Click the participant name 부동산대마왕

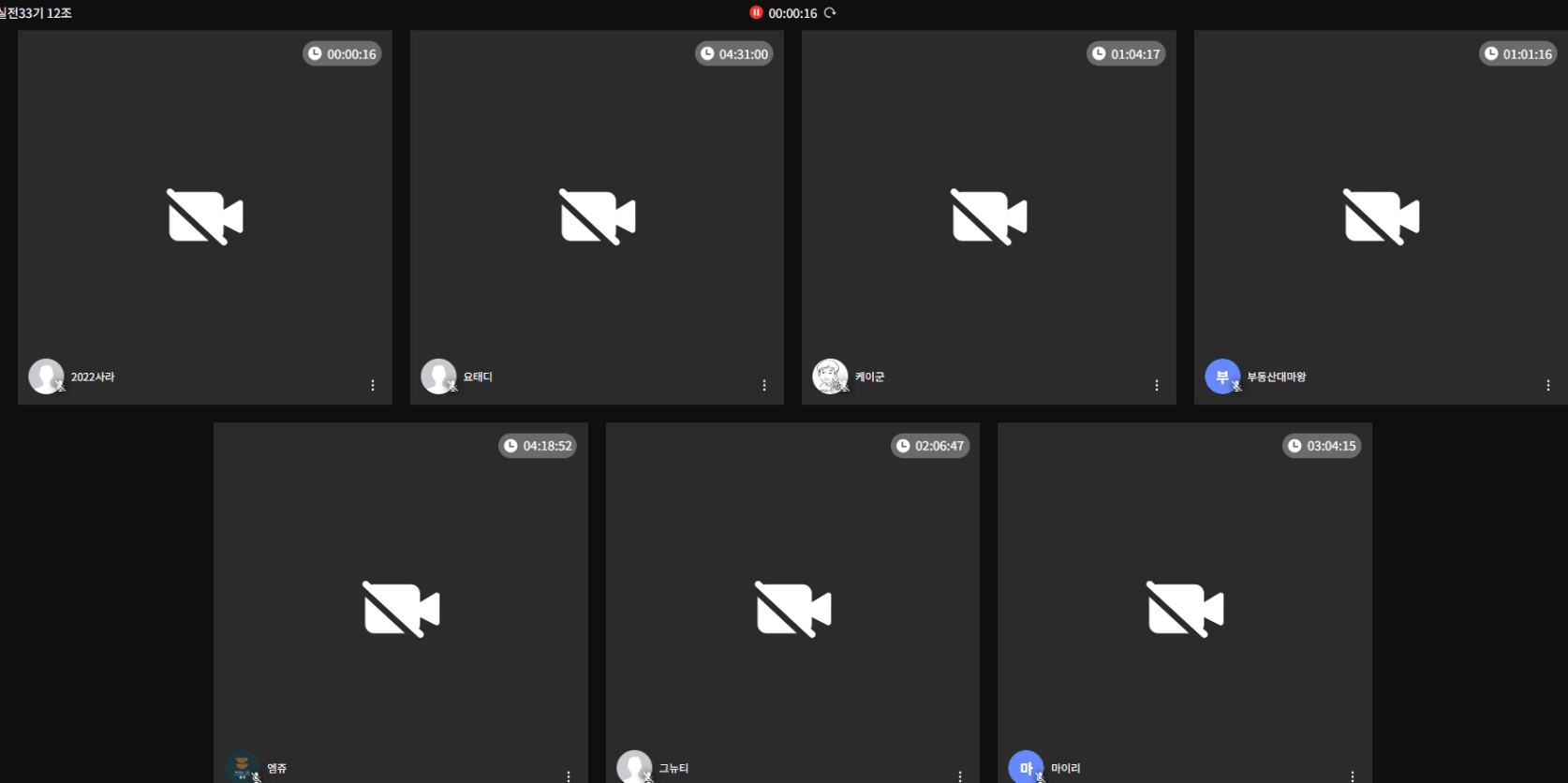tap(1277, 377)
